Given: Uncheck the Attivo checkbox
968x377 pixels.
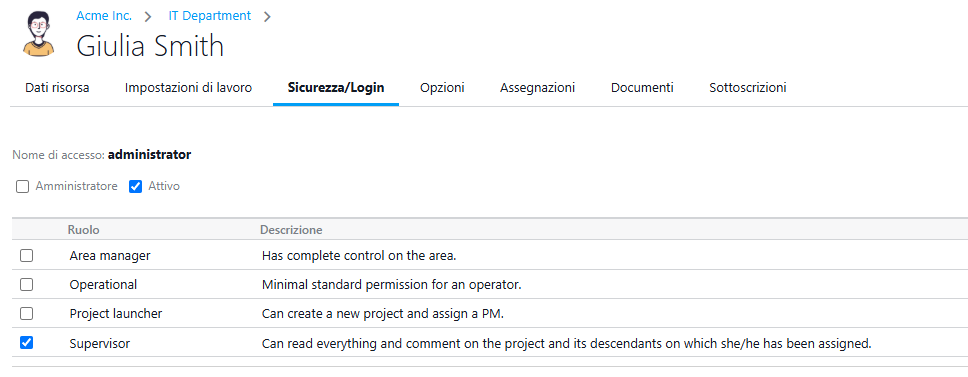Looking at the screenshot, I should 136,186.
